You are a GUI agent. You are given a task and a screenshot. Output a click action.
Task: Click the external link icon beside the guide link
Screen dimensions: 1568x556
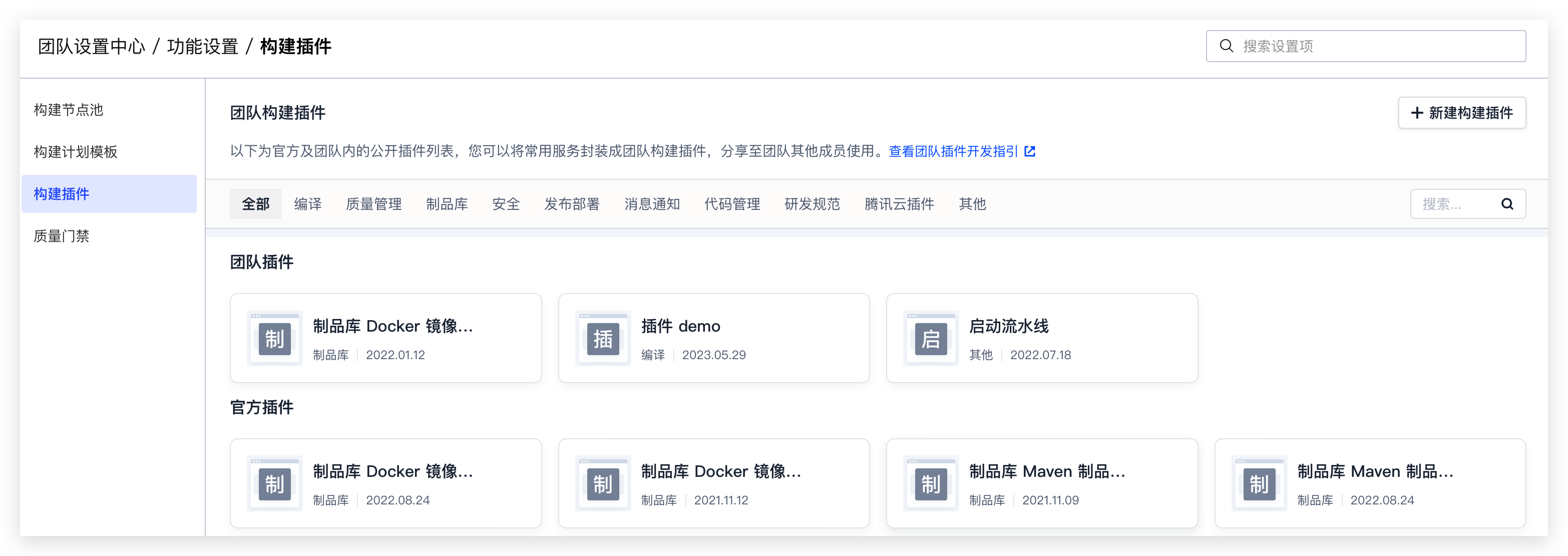[x=1029, y=151]
